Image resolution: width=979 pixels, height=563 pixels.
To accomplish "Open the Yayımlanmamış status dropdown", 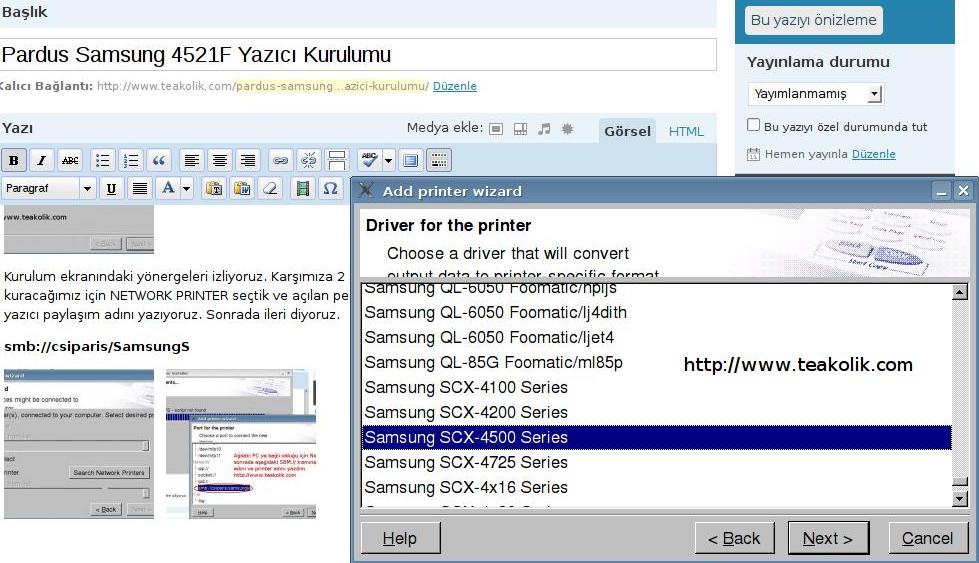I will tap(816, 94).
